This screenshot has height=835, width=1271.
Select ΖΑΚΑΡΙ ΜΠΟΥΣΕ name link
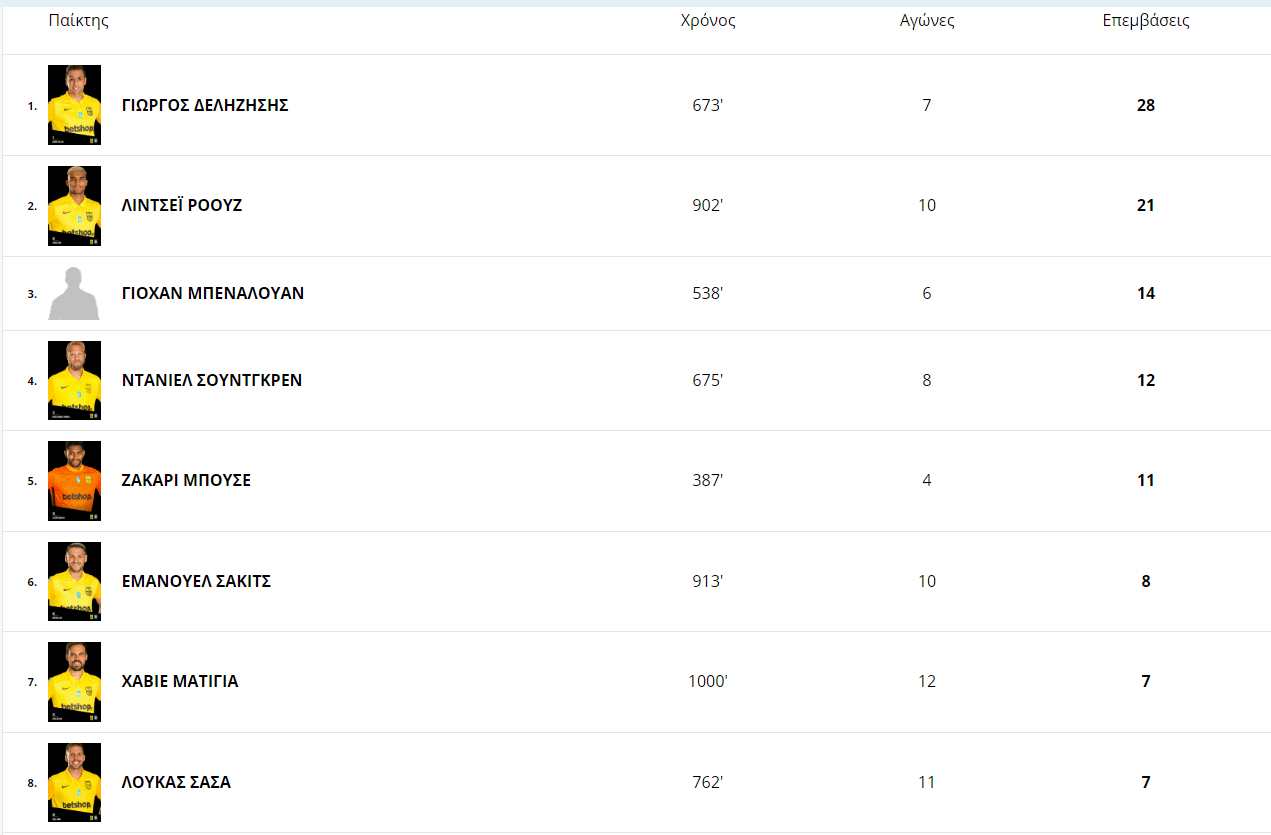[x=186, y=480]
